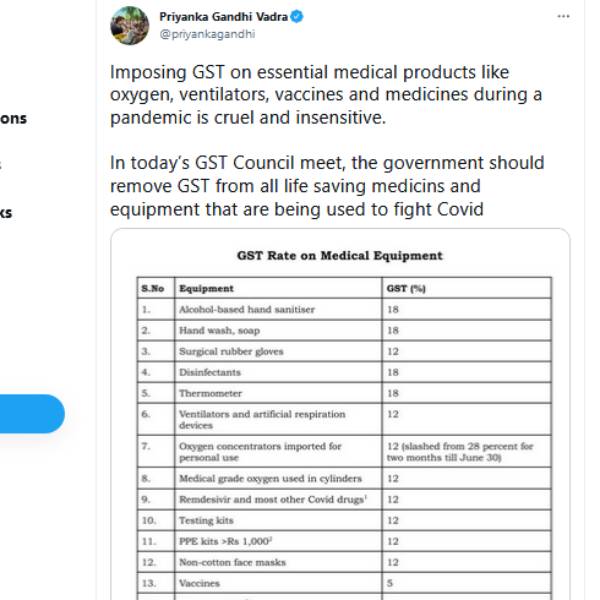Click the "GST Rate on Medical Equipment" heading
Screen dimensions: 600x600
point(340,255)
